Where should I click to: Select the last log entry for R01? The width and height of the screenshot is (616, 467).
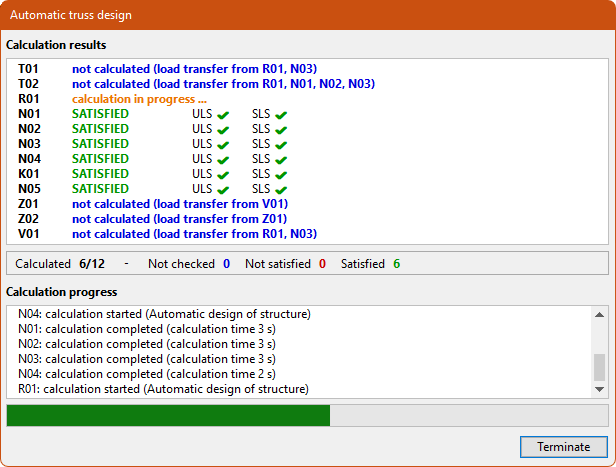pyautogui.click(x=163, y=389)
